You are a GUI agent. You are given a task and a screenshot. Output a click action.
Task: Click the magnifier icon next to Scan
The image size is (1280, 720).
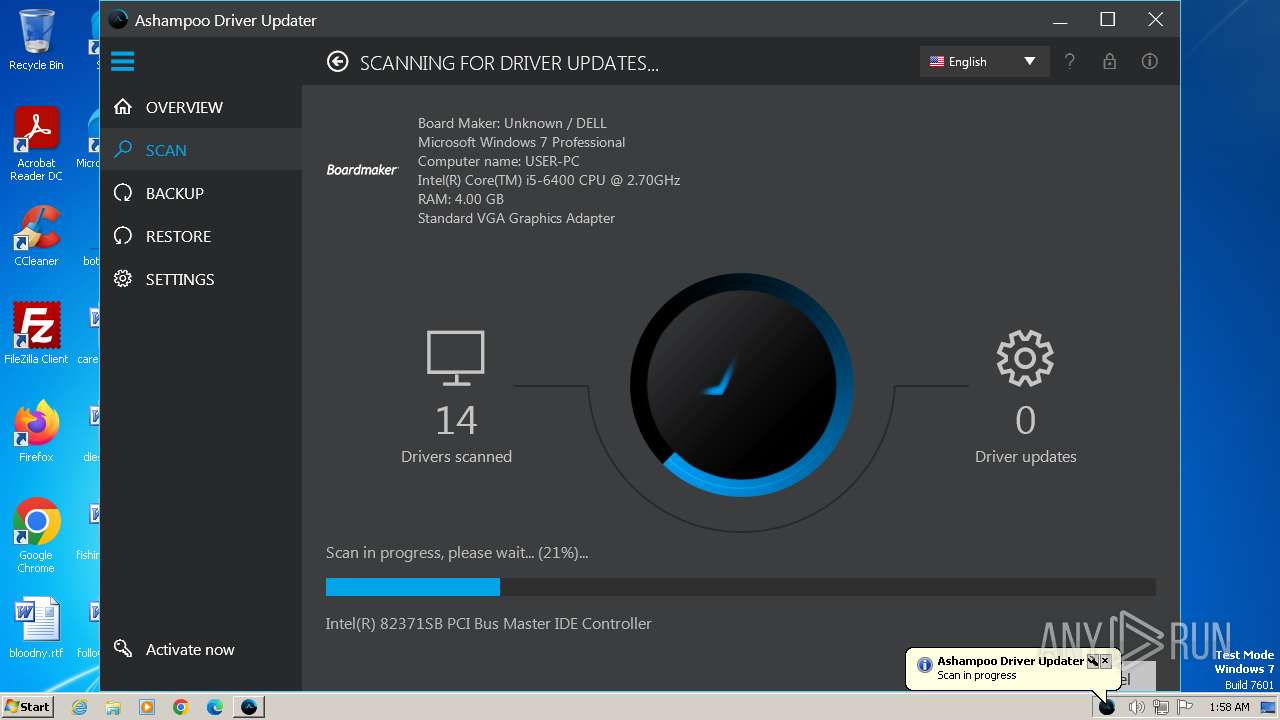tap(123, 150)
